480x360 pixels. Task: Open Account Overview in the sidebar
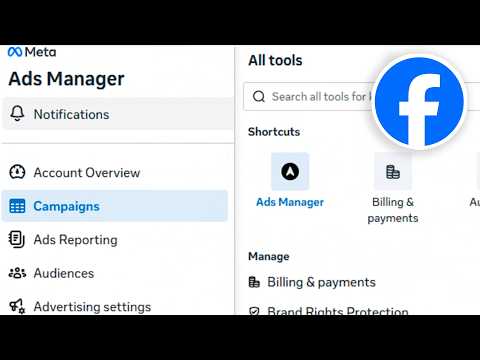coord(87,173)
